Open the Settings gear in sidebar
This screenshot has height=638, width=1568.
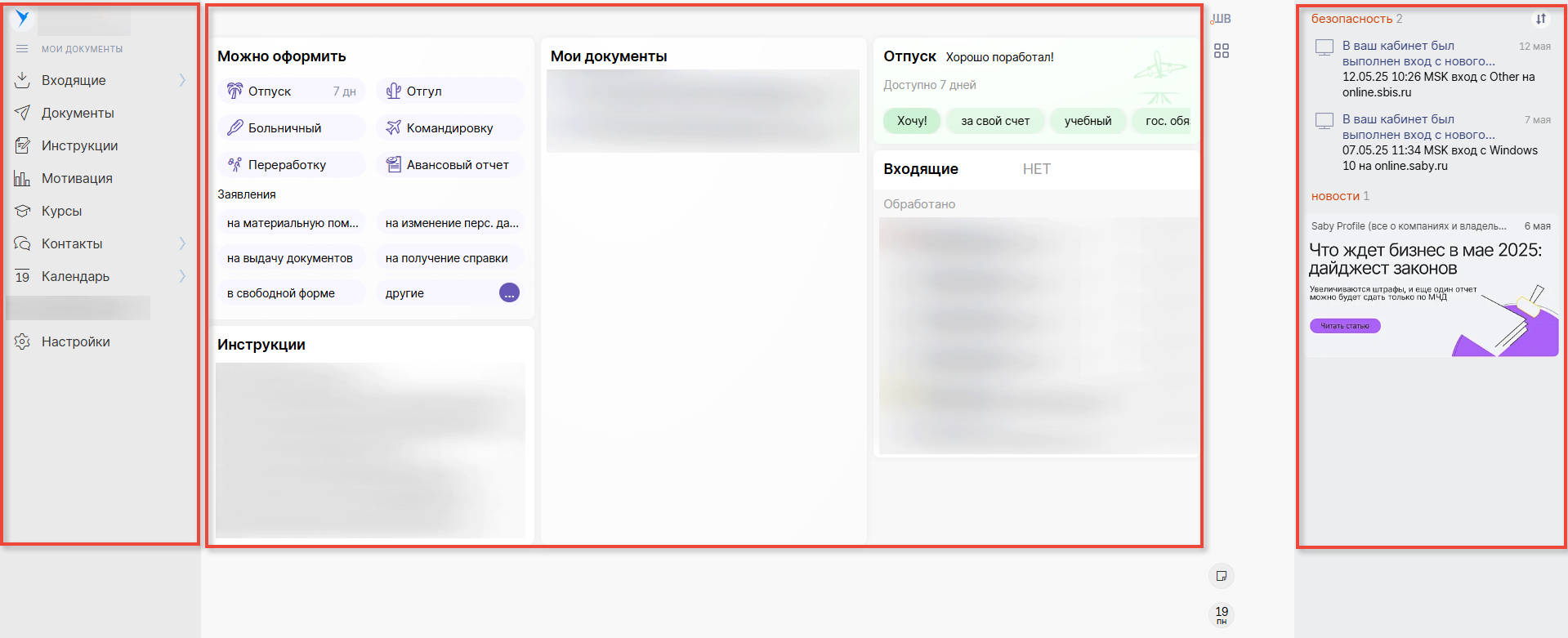pyautogui.click(x=23, y=341)
